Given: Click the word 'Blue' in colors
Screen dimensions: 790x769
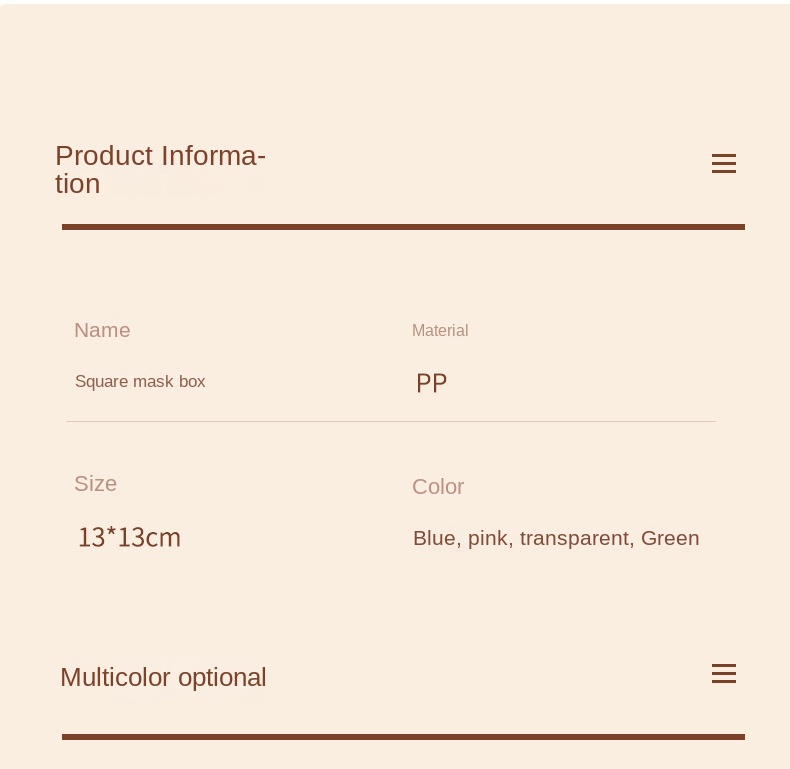Looking at the screenshot, I should 434,538.
